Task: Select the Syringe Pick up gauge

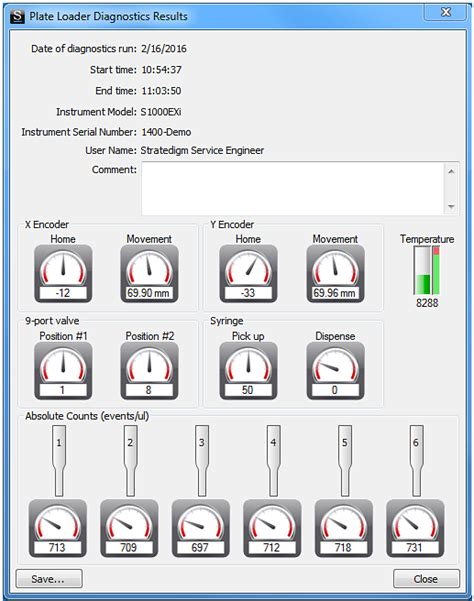Action: click(248, 371)
